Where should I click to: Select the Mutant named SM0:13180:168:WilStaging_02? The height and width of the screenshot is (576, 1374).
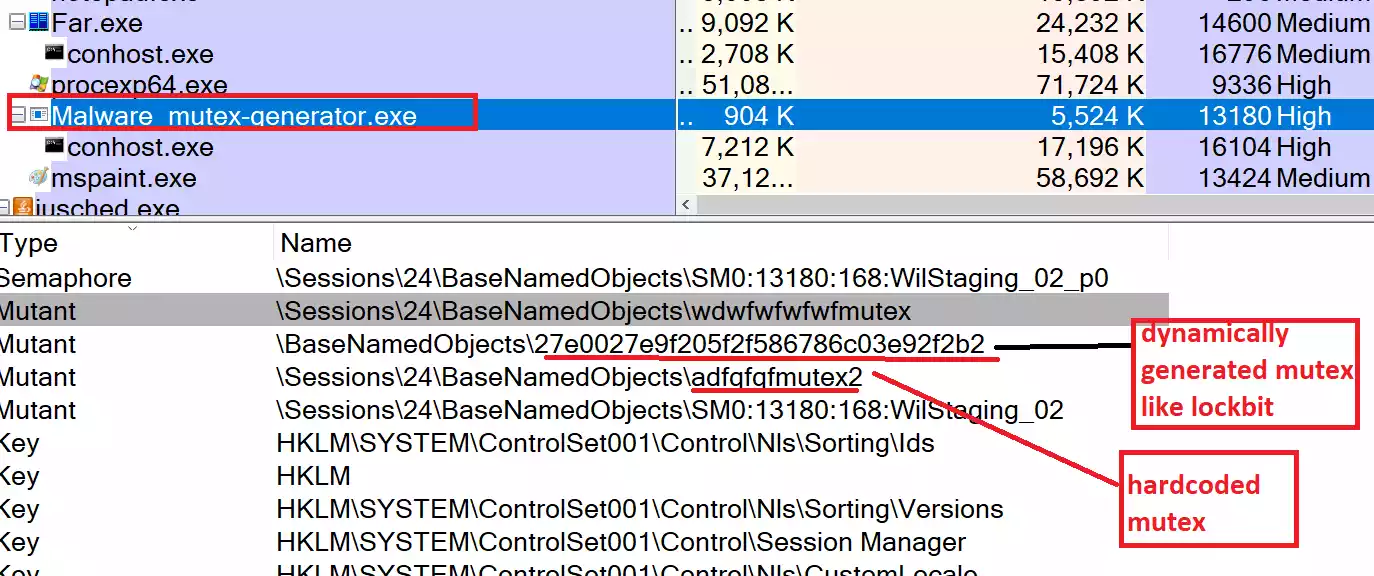584,409
